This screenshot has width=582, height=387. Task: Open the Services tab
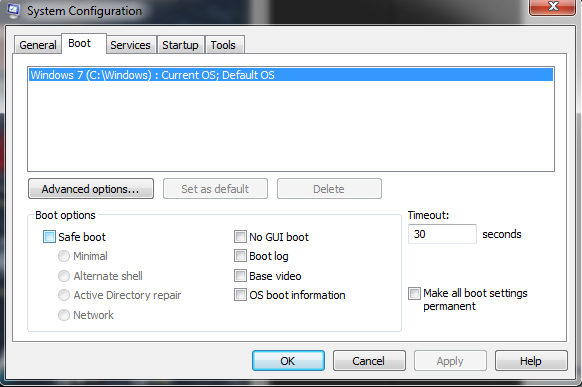click(x=130, y=45)
